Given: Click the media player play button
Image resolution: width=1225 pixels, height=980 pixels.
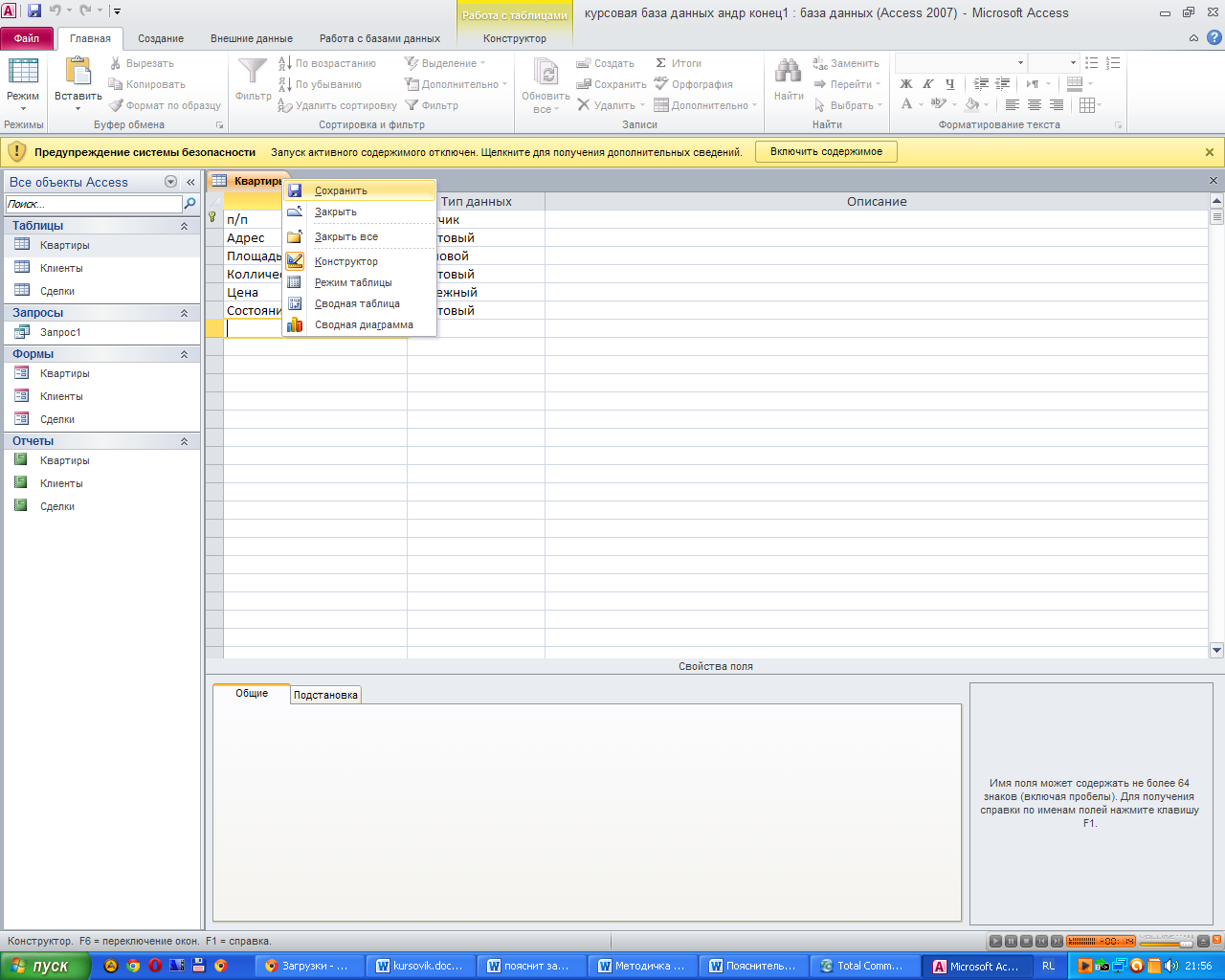Looking at the screenshot, I should [x=995, y=942].
